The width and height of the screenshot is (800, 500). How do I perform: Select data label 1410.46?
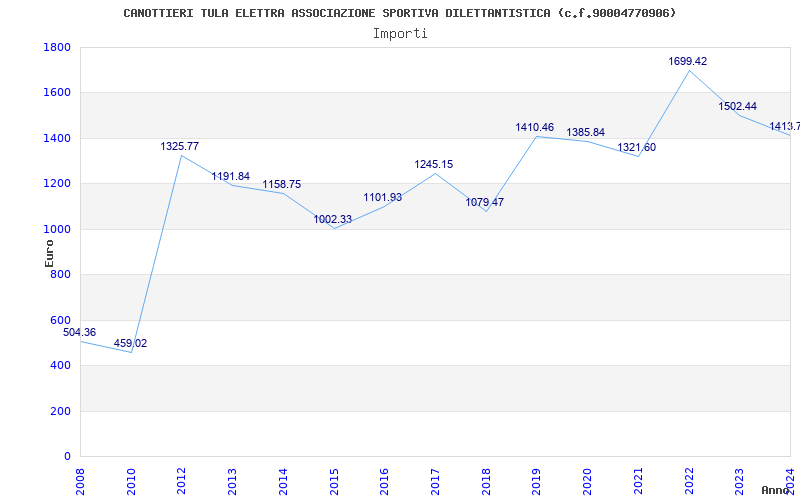pos(535,128)
